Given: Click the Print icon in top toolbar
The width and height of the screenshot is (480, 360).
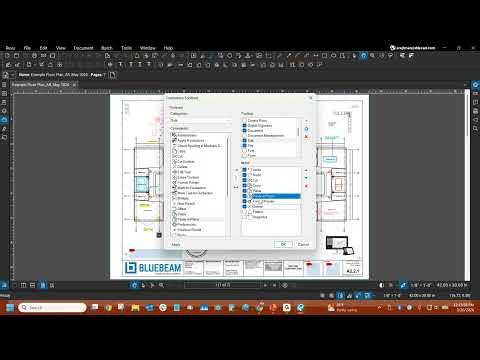Looking at the screenshot, I should pos(34,56).
